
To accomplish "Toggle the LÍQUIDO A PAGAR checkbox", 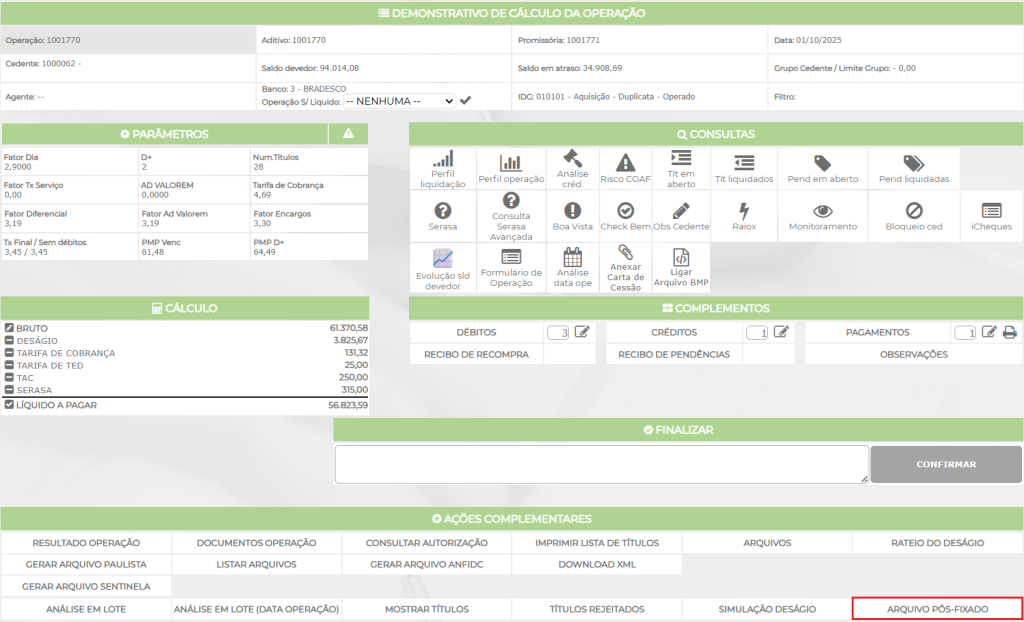I will [x=9, y=406].
